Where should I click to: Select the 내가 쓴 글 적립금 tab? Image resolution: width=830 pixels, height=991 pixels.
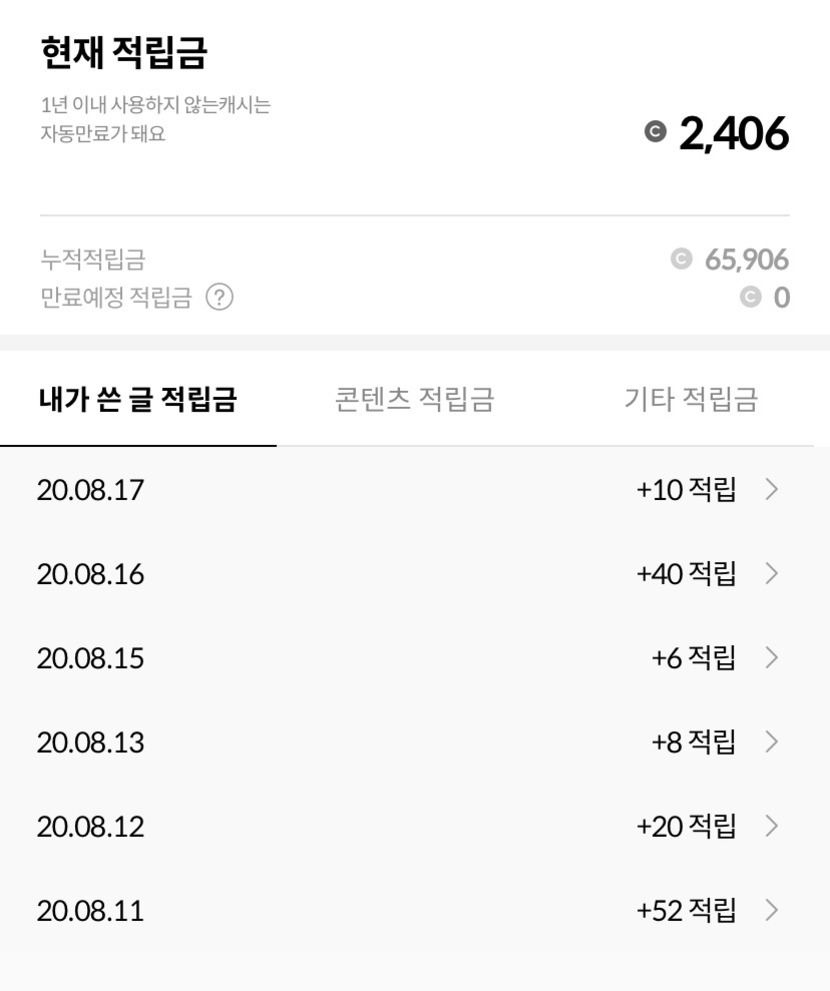137,400
